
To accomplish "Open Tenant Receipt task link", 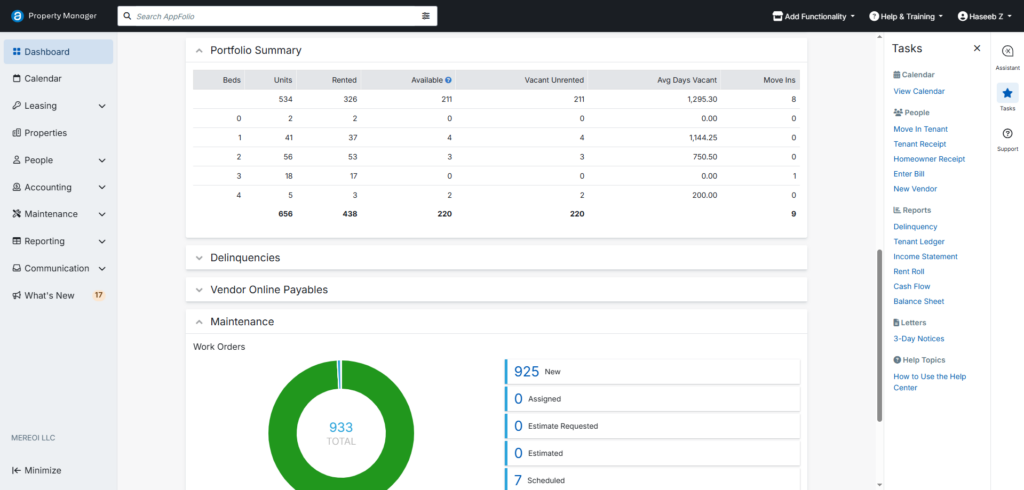I will pos(920,144).
